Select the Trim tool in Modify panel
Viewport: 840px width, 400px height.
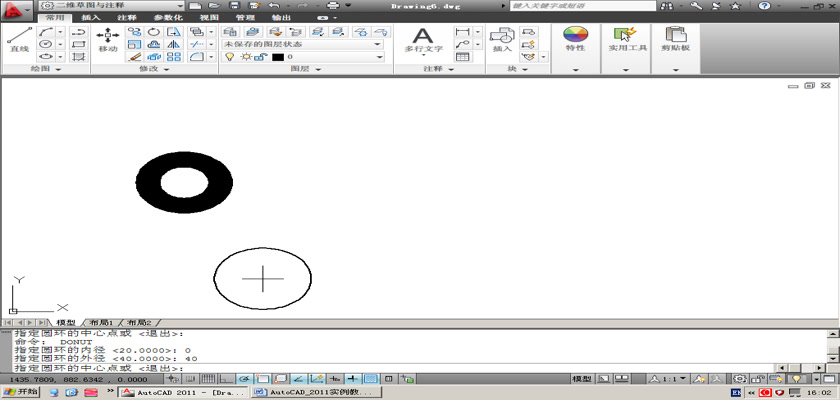point(197,44)
